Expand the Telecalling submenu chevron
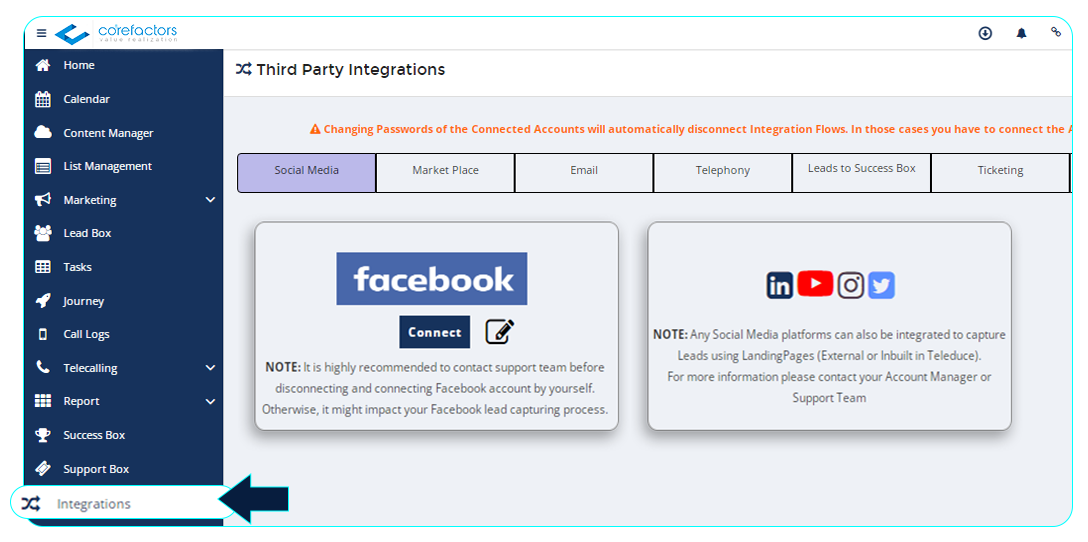1088x542 pixels. [211, 368]
